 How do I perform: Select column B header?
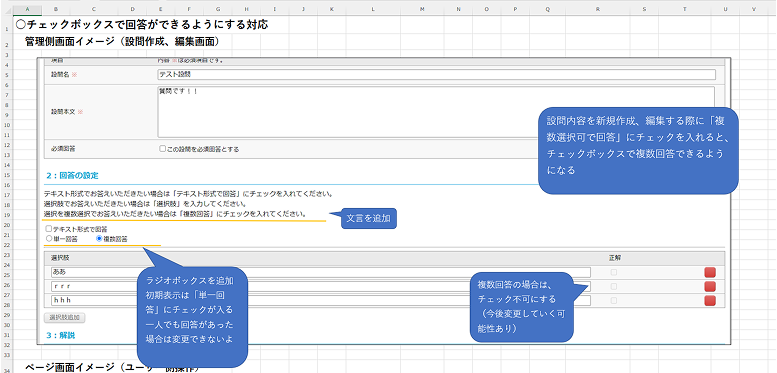55,9
